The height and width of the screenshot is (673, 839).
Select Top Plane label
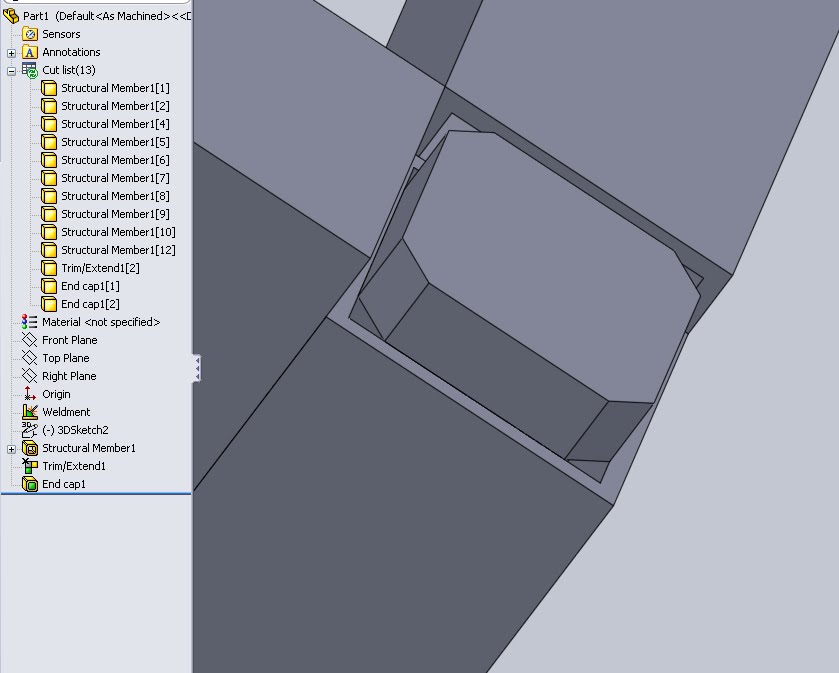[66, 358]
